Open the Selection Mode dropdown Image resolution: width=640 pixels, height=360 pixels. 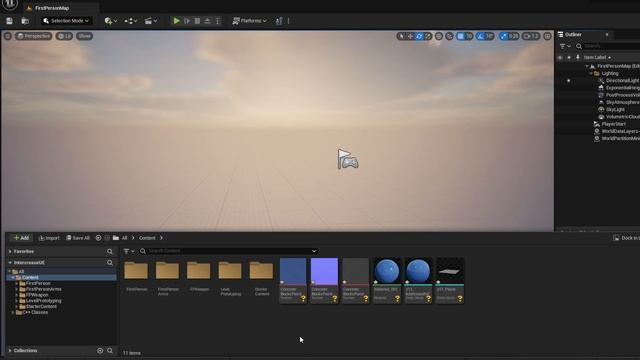(66, 21)
